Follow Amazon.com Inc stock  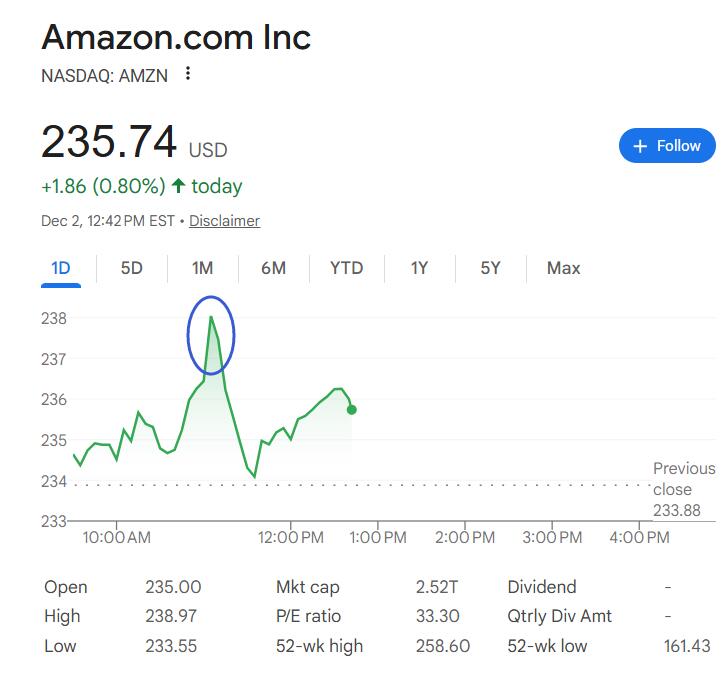667,146
